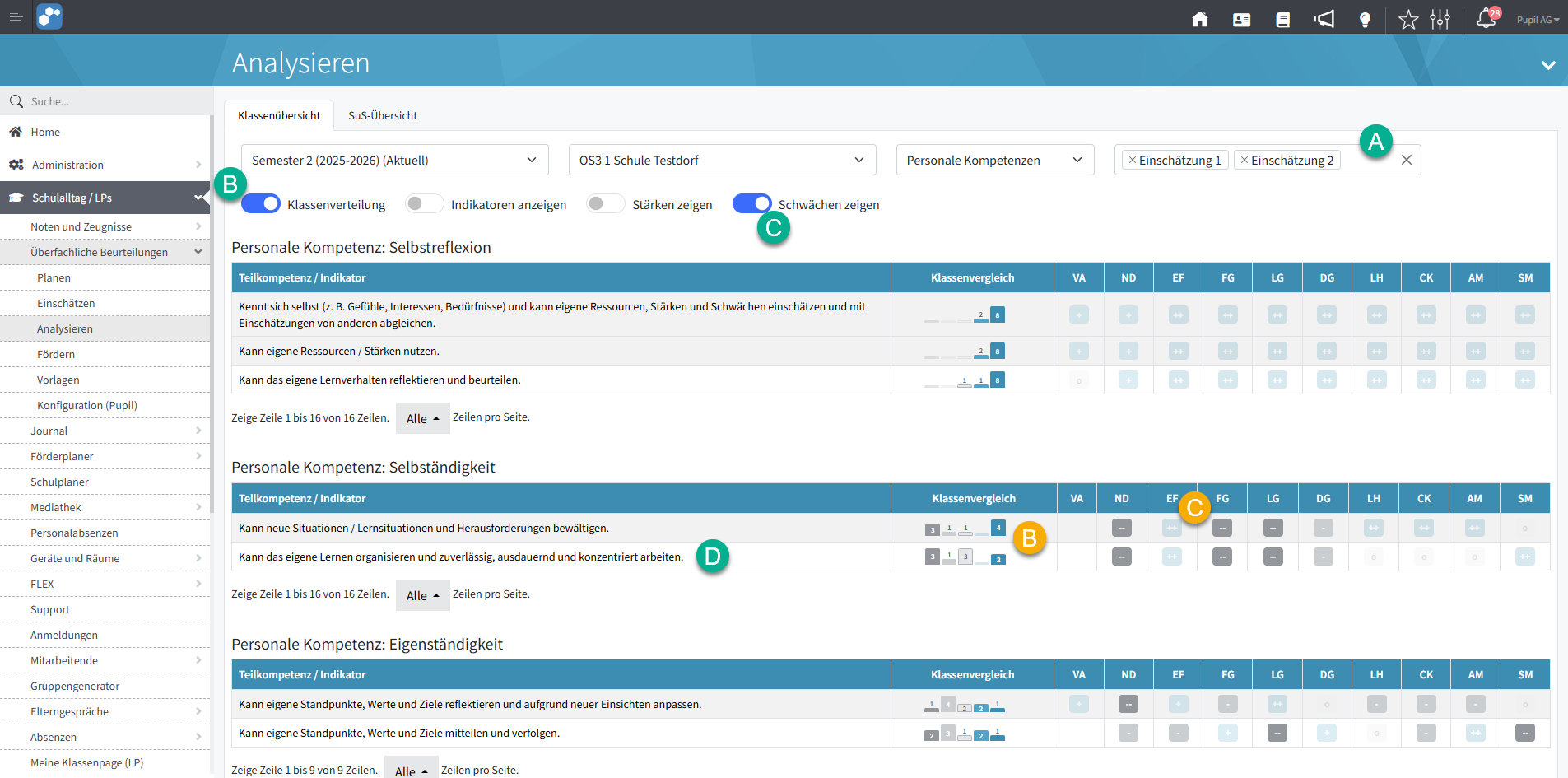Click VA rating in Kennt sich selbst row
Screen dimensions: 1568x778
[x=1079, y=314]
